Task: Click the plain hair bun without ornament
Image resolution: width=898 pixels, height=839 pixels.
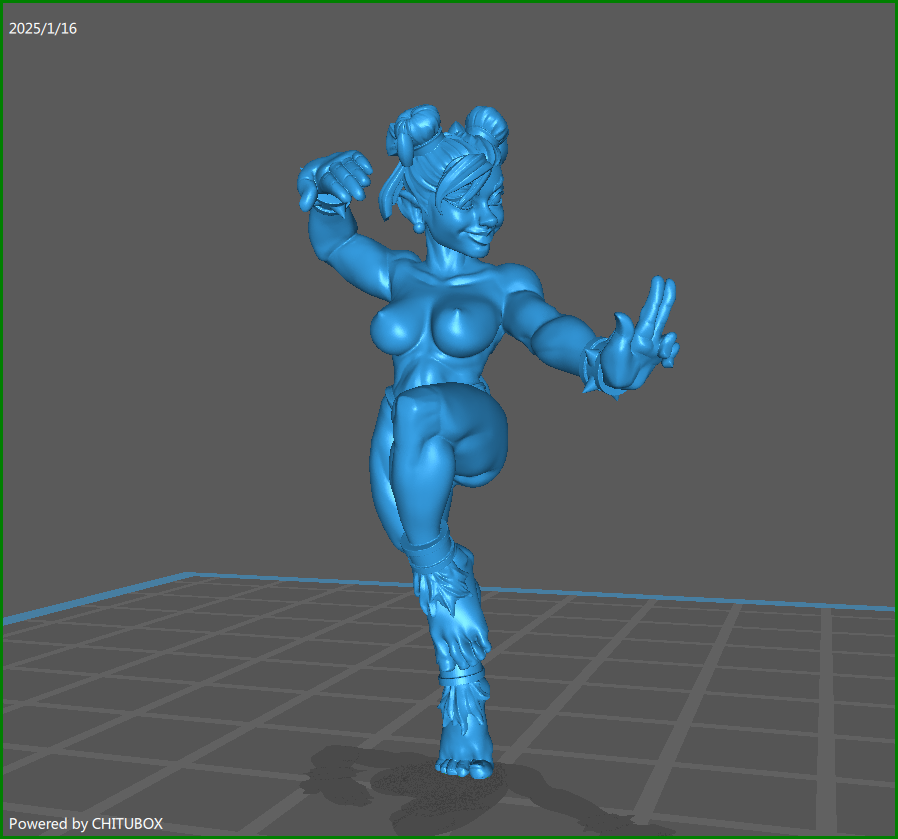Action: click(489, 126)
